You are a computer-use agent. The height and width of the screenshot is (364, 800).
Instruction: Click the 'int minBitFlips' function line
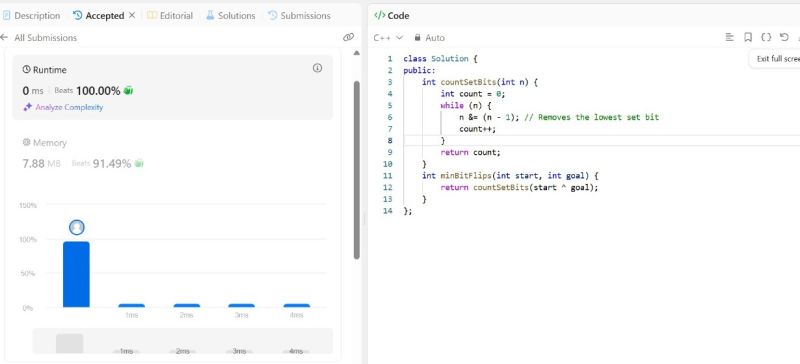[x=510, y=176]
